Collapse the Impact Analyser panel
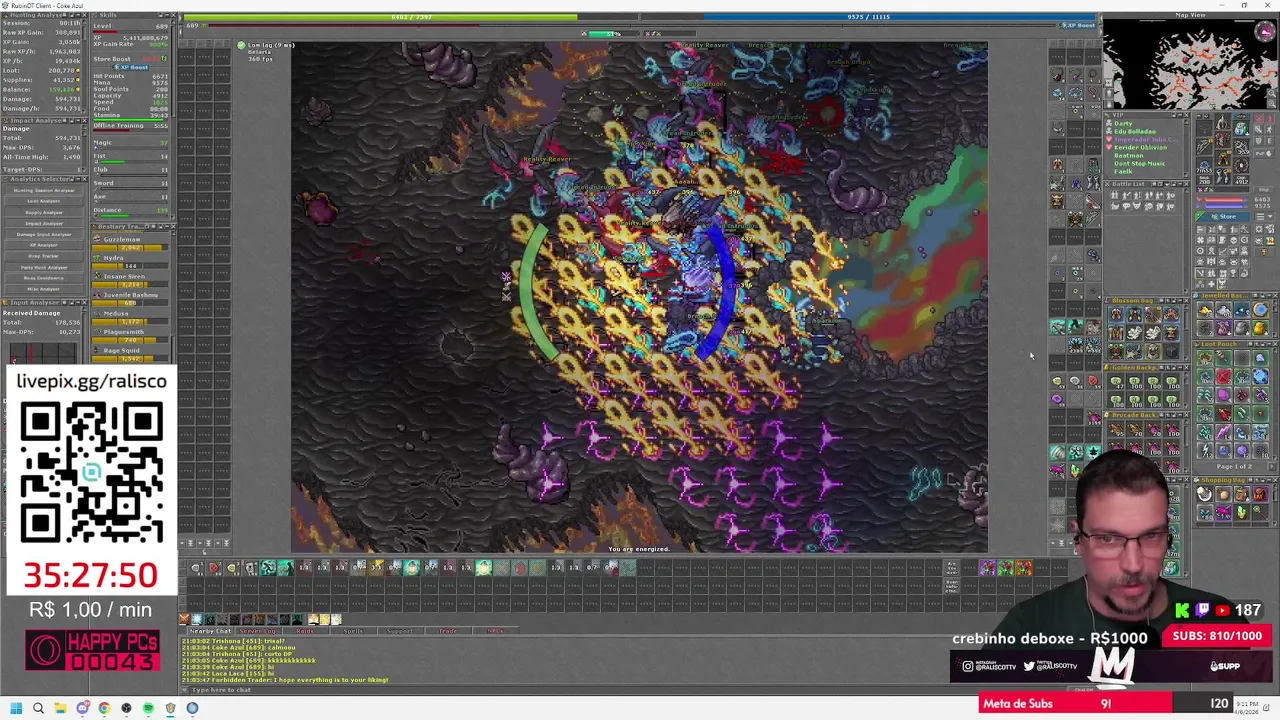This screenshot has height=720, width=1280. tap(76, 120)
